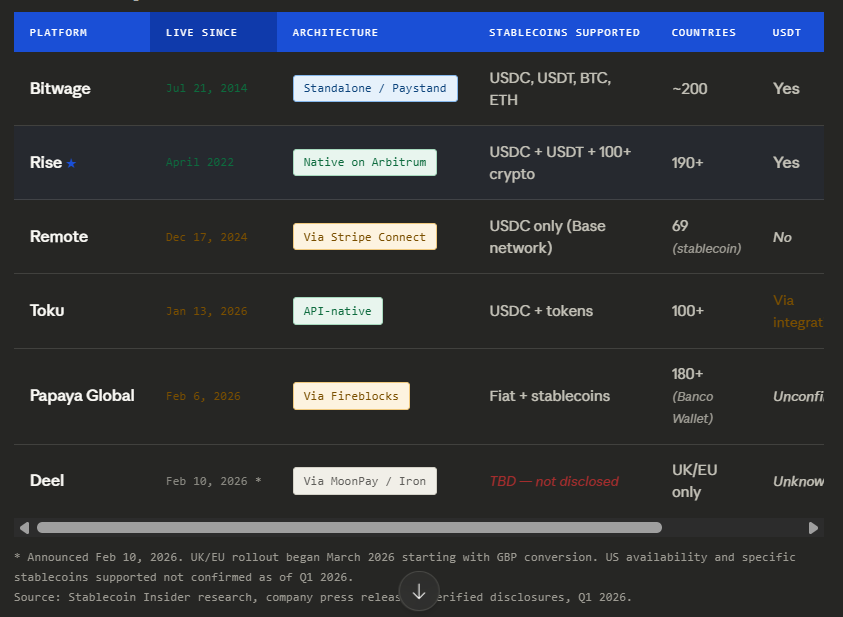The height and width of the screenshot is (617, 843).
Task: Click the USDT column header
Action: click(x=787, y=31)
